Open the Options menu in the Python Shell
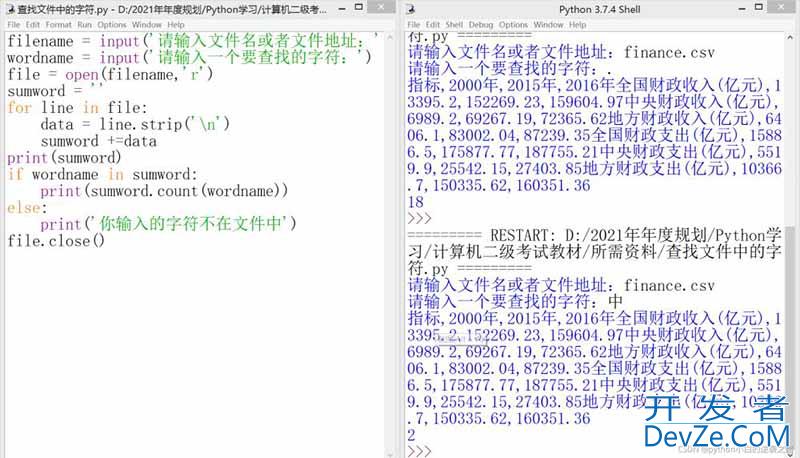This screenshot has height=458, width=800. click(513, 24)
